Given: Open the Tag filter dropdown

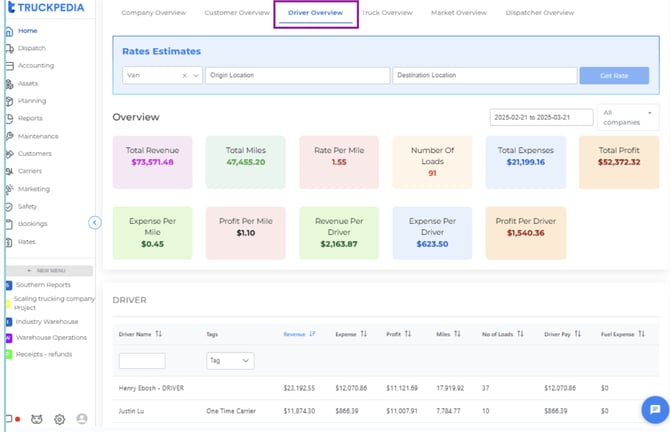Looking at the screenshot, I should 230,361.
